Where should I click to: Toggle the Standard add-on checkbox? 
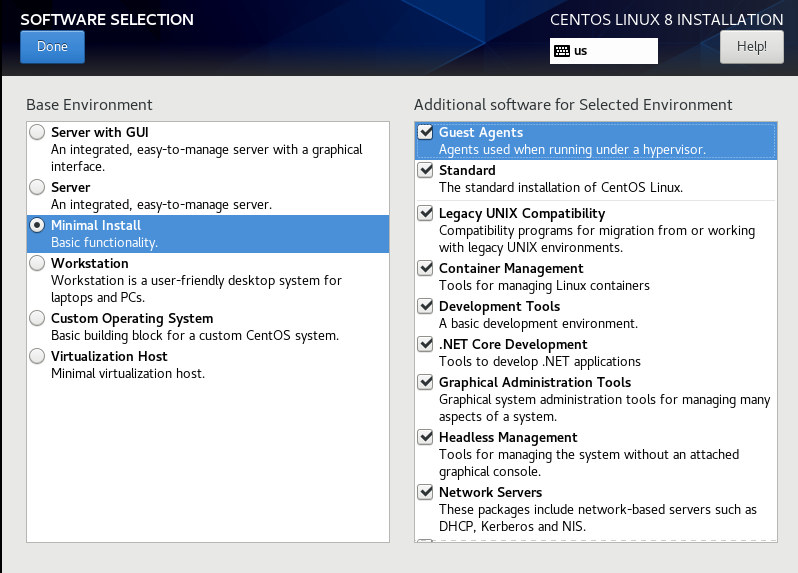(x=426, y=170)
